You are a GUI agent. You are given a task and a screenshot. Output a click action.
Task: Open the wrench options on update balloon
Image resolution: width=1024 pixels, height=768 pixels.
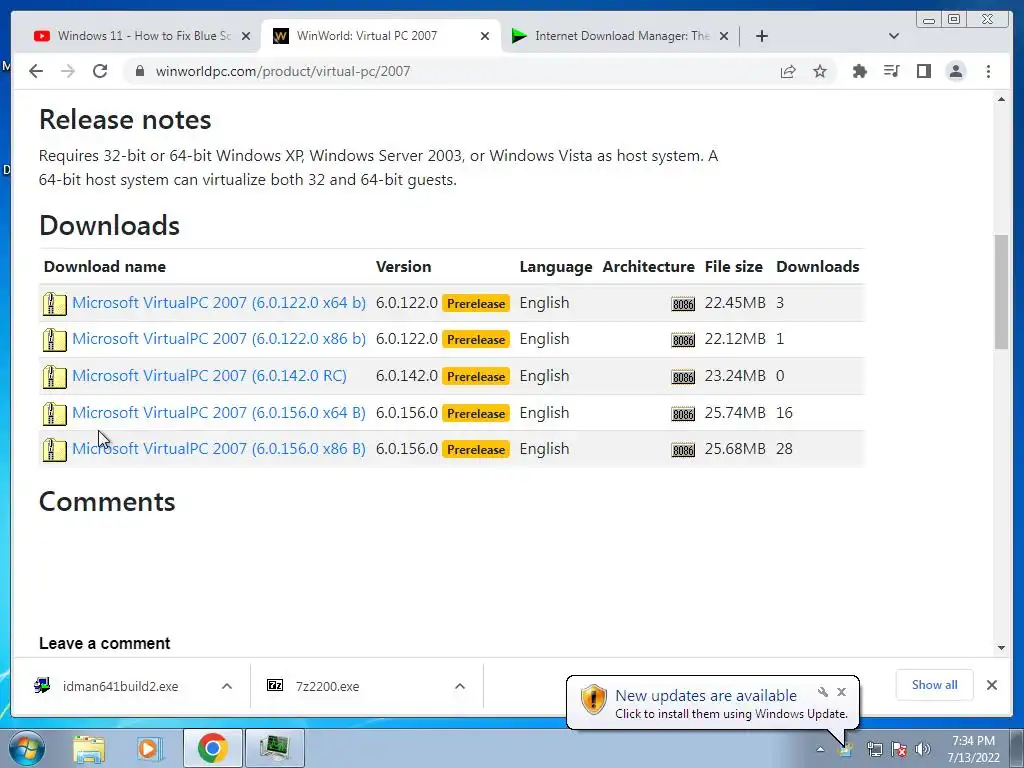[x=823, y=692]
